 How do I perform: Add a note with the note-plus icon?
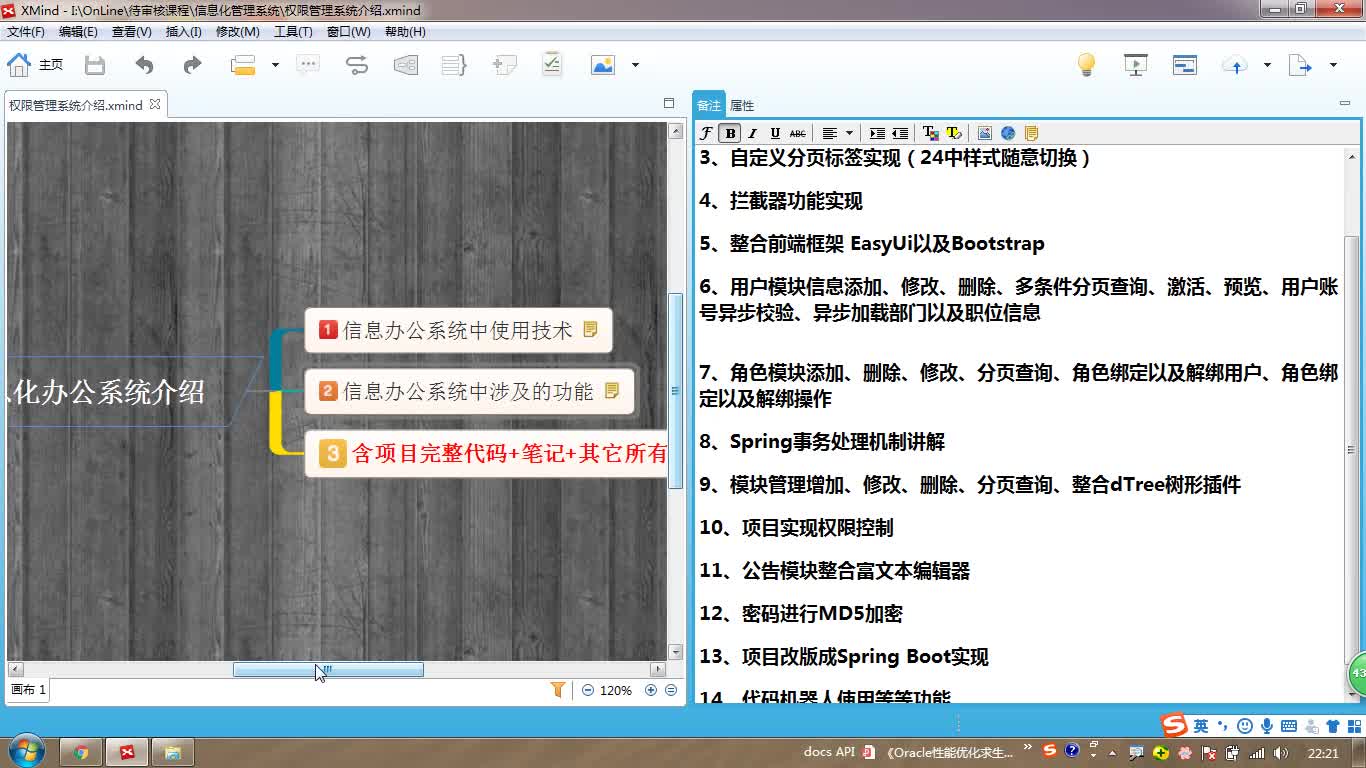[x=504, y=65]
